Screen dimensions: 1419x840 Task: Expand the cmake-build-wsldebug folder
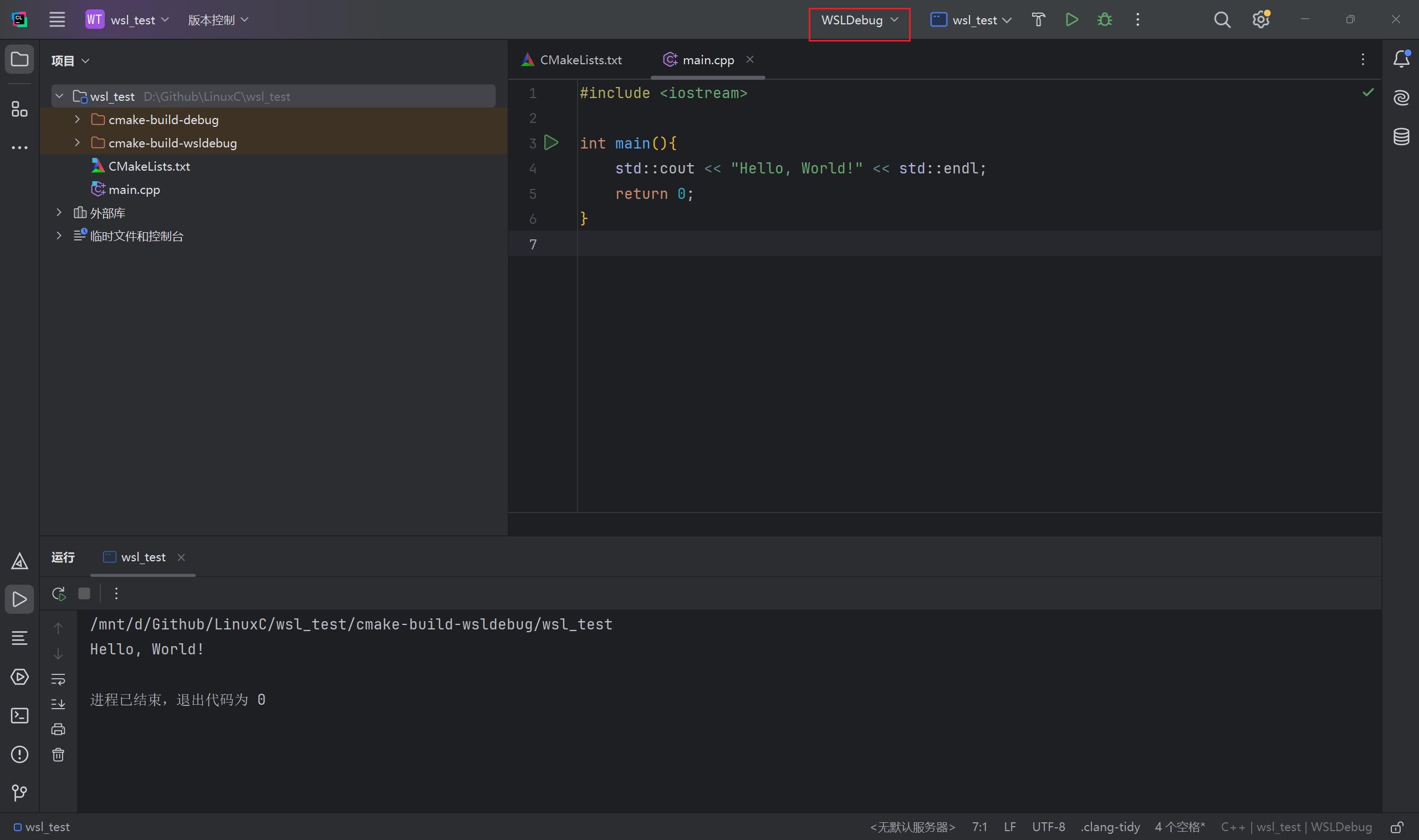point(78,142)
